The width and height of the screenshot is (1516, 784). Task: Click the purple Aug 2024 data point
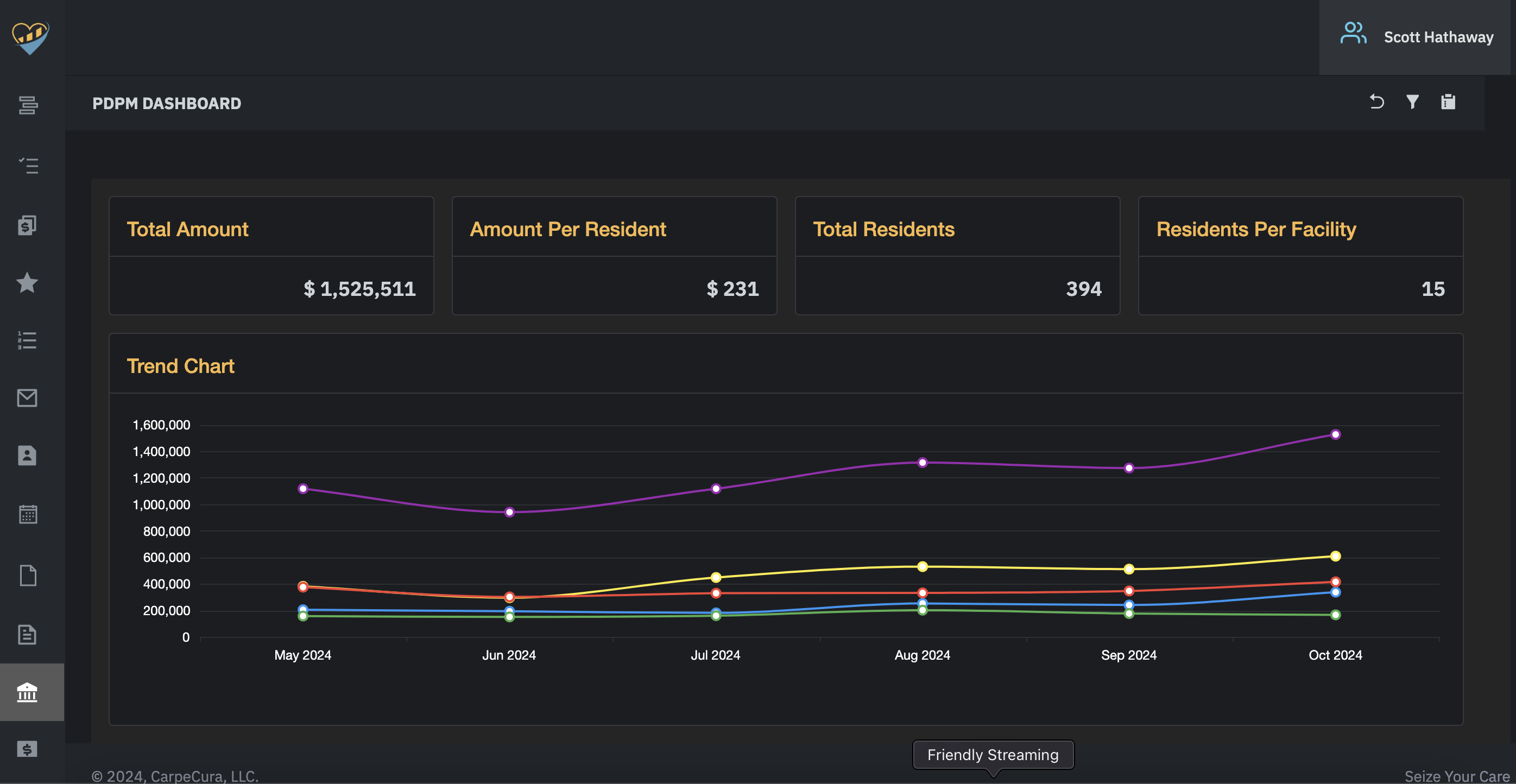pos(922,463)
